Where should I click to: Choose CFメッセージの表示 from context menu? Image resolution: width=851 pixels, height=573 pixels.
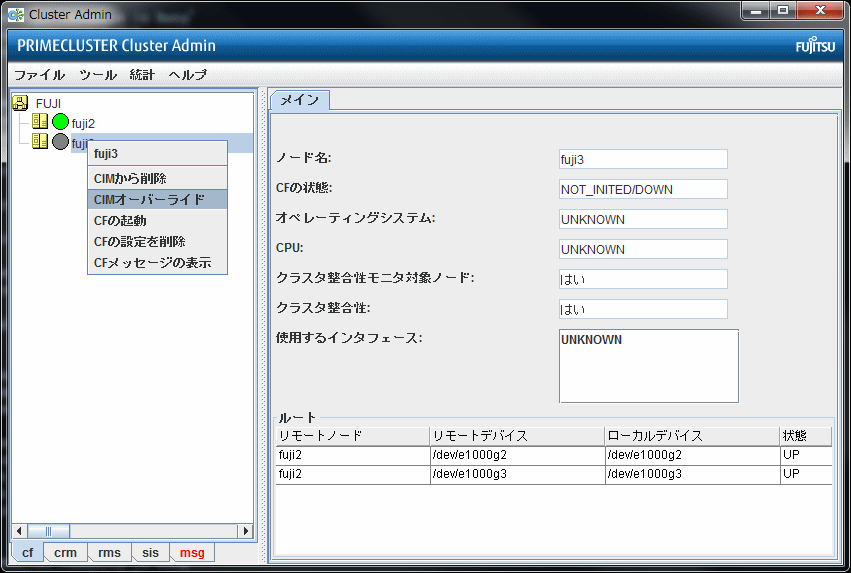[157, 263]
